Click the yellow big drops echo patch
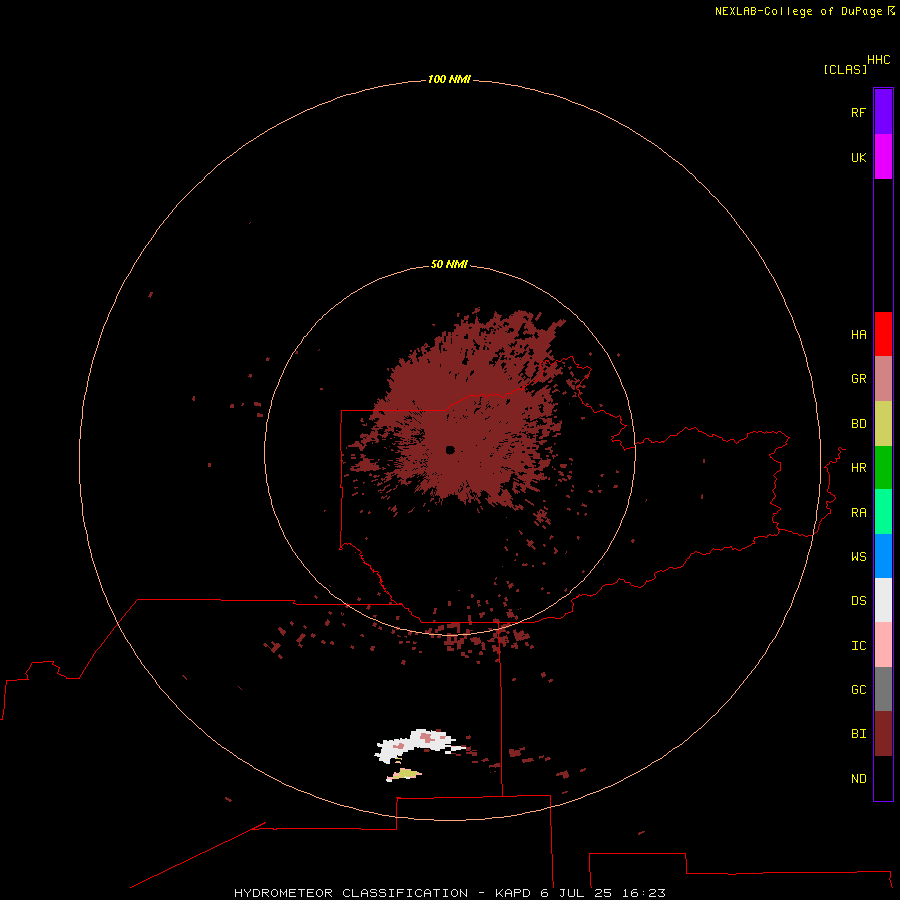Screen dimensions: 900x900 point(406,774)
